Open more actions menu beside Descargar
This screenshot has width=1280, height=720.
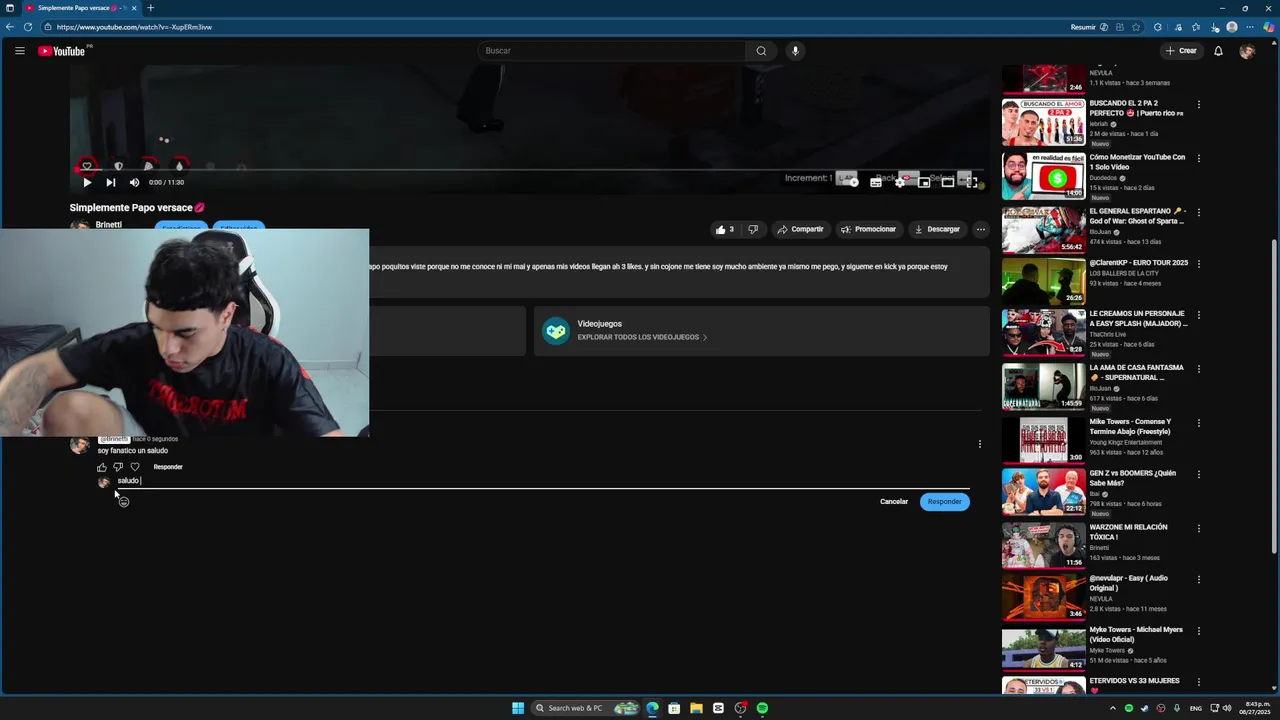980,229
